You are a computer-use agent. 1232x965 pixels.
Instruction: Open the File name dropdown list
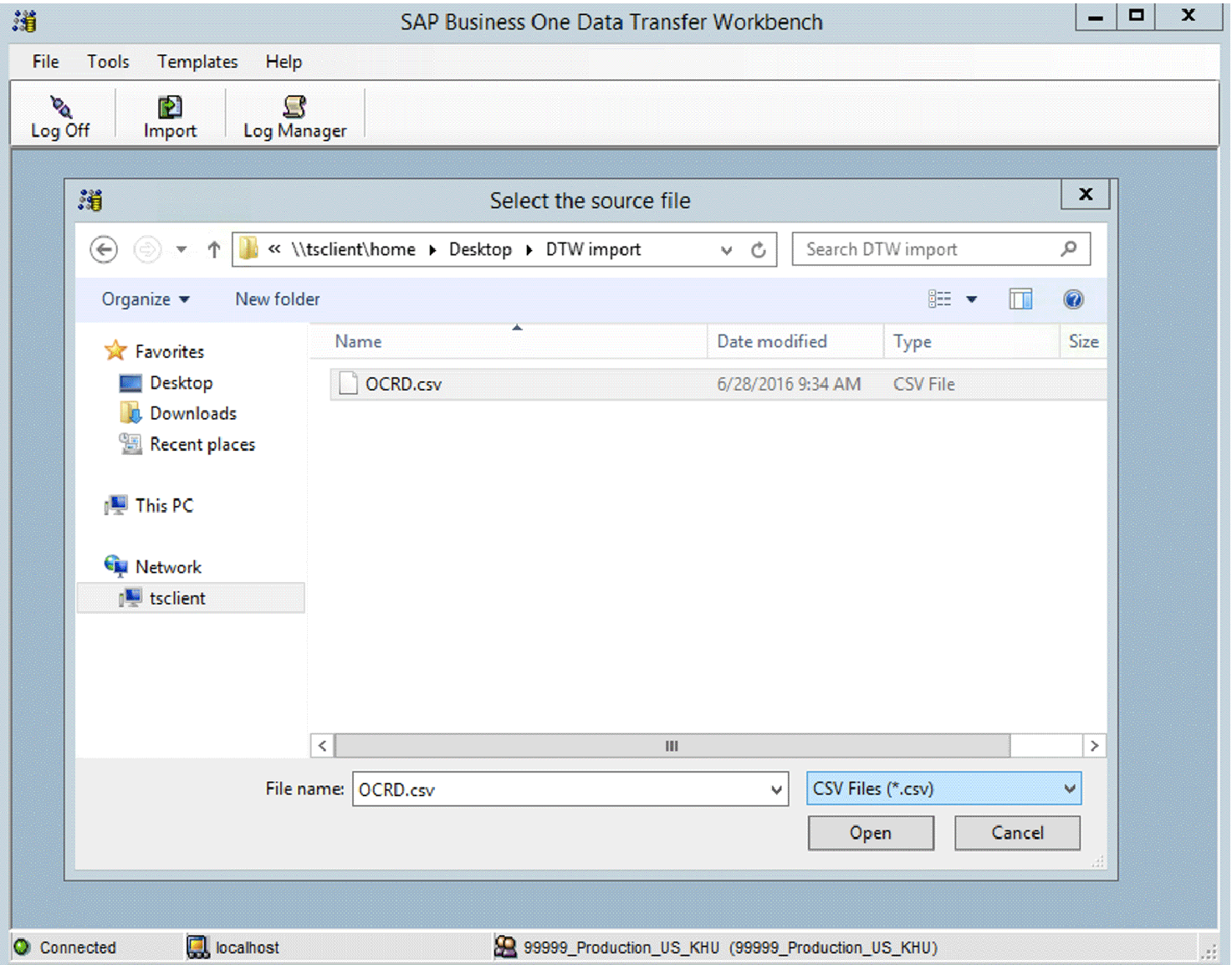coord(776,789)
